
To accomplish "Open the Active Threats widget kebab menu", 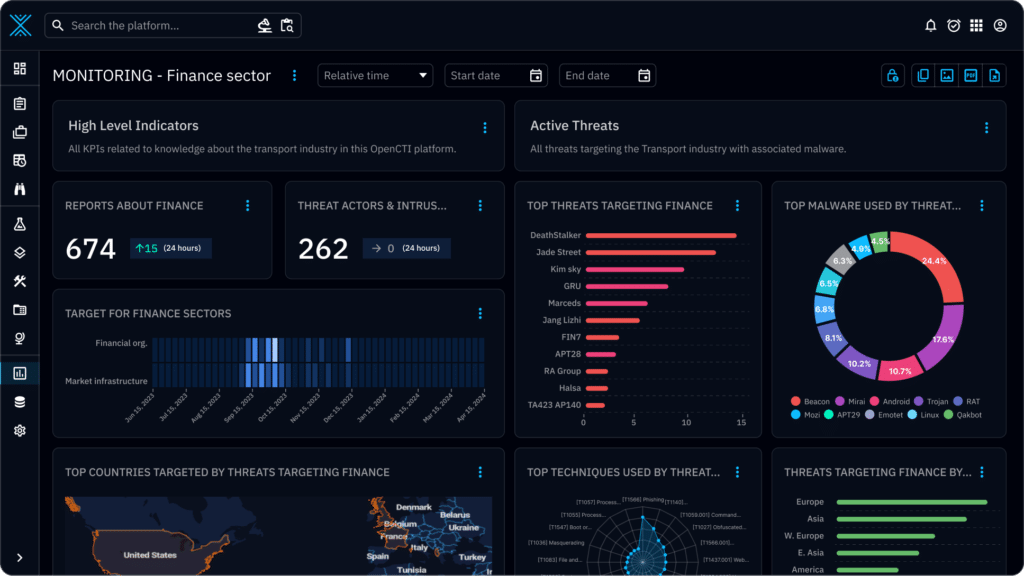I will [988, 127].
